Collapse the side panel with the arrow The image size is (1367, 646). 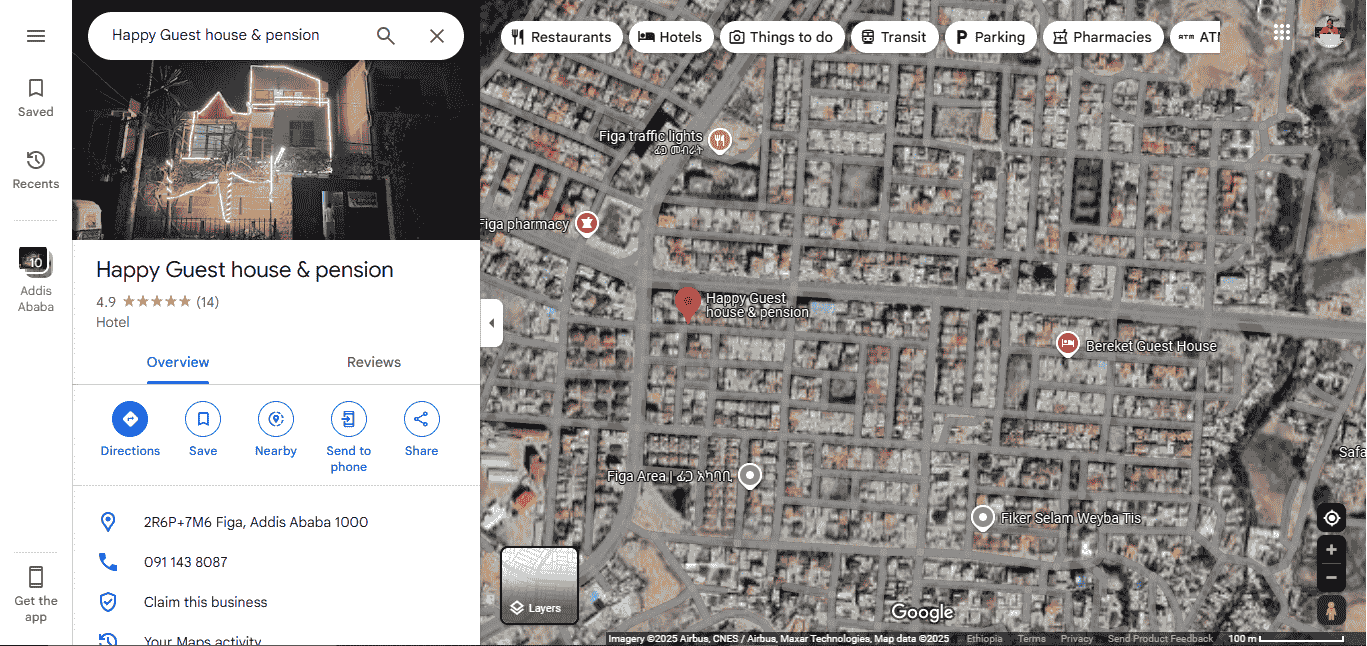(x=491, y=323)
